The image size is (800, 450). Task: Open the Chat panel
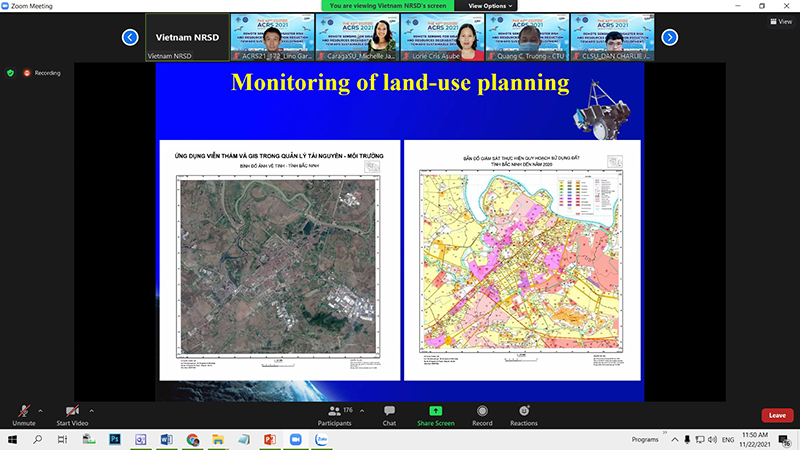(x=389, y=416)
